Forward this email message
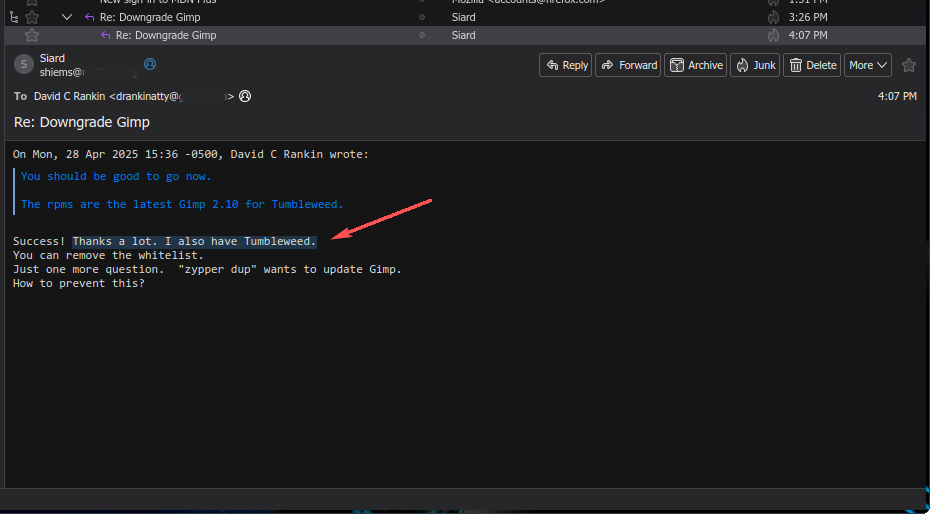The width and height of the screenshot is (930, 514). tap(628, 65)
